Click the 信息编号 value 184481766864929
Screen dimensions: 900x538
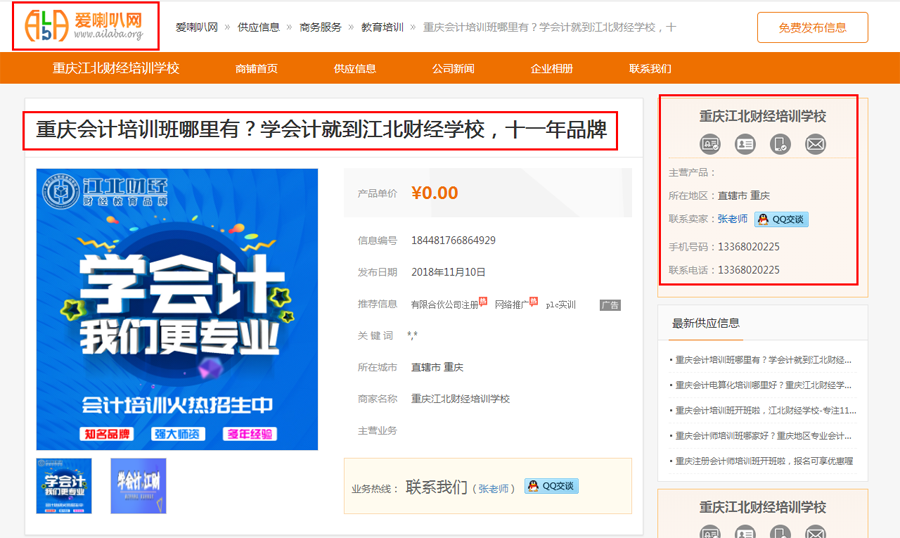[x=453, y=241]
